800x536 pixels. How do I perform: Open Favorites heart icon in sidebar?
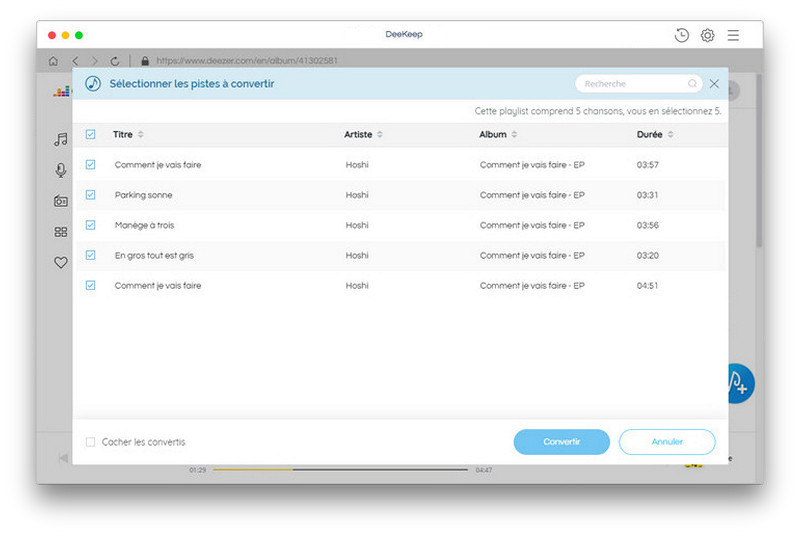point(61,262)
